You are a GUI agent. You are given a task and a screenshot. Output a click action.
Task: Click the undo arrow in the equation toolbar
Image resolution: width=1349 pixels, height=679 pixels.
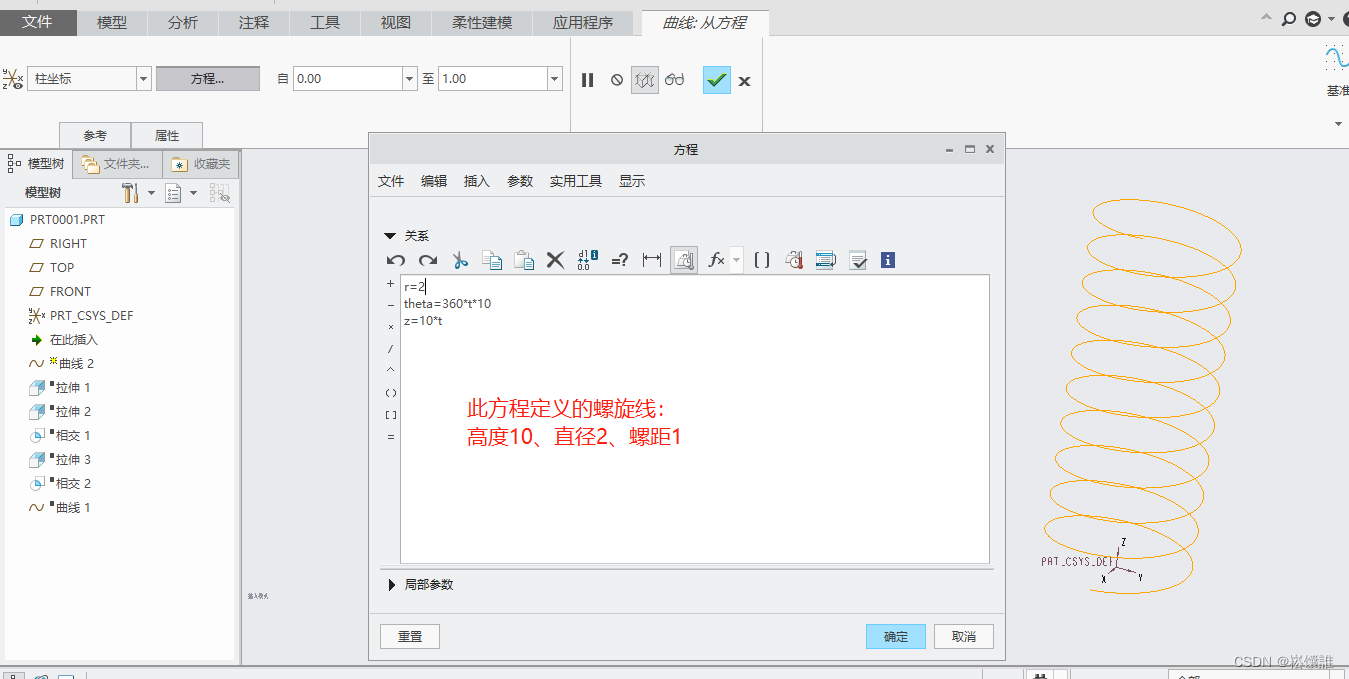(x=396, y=260)
